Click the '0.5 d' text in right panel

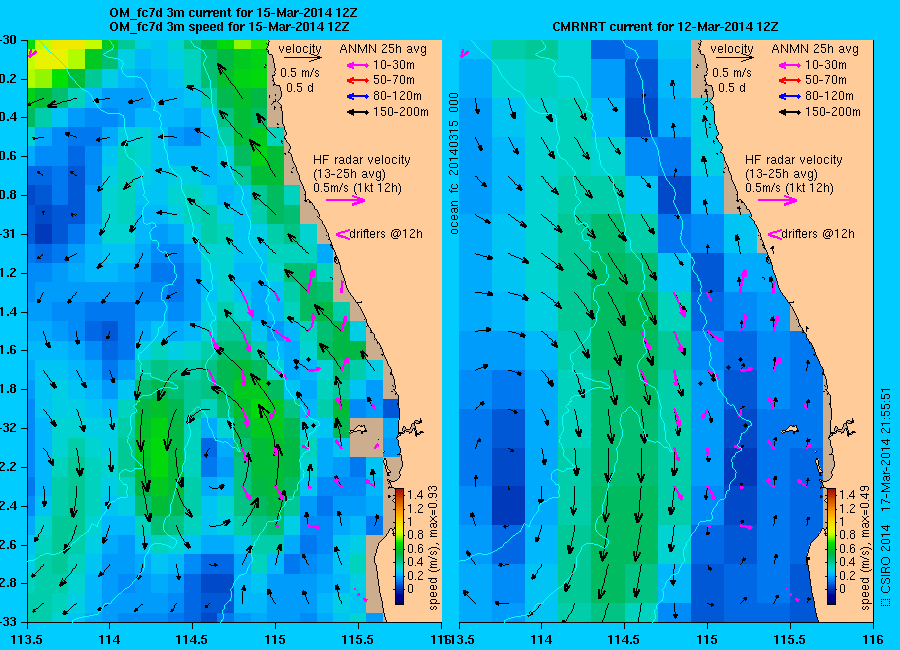[x=732, y=88]
